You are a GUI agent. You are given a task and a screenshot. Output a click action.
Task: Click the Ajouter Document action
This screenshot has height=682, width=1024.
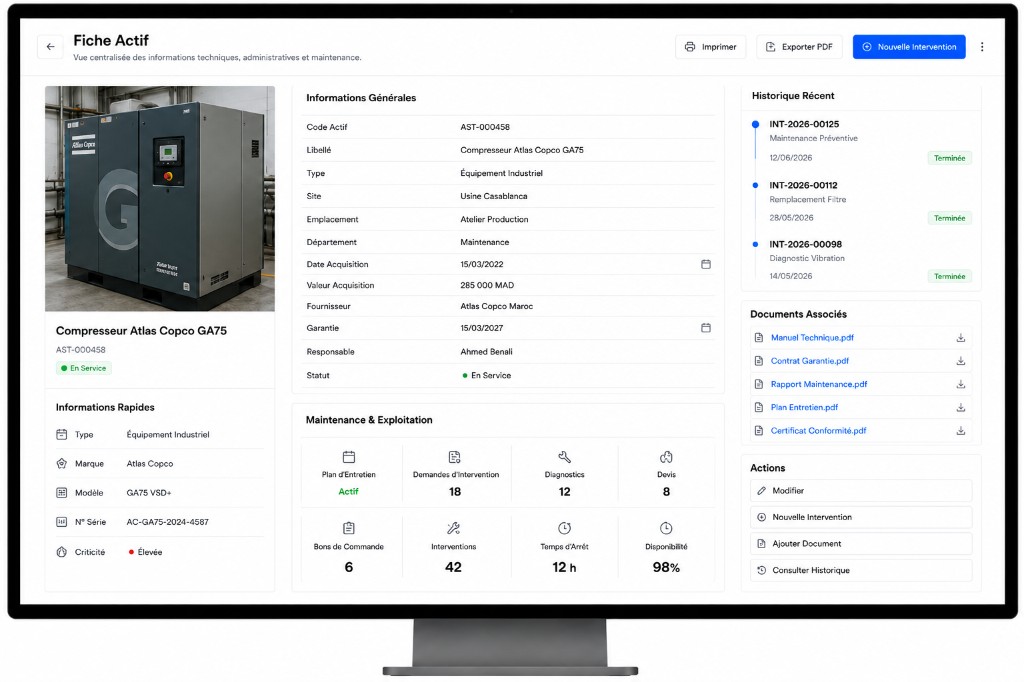[x=861, y=544]
